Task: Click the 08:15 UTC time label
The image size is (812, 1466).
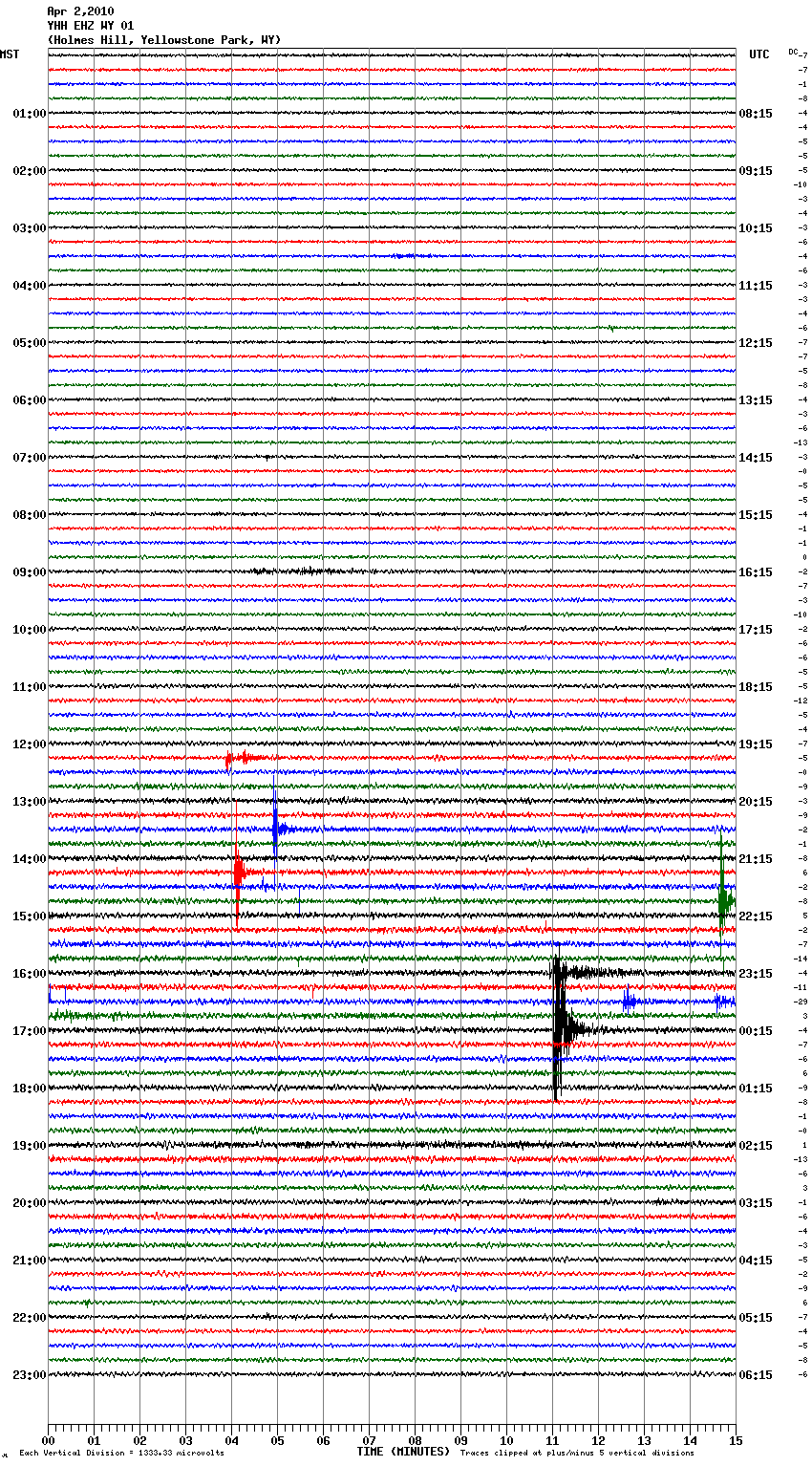Action: pos(756,114)
